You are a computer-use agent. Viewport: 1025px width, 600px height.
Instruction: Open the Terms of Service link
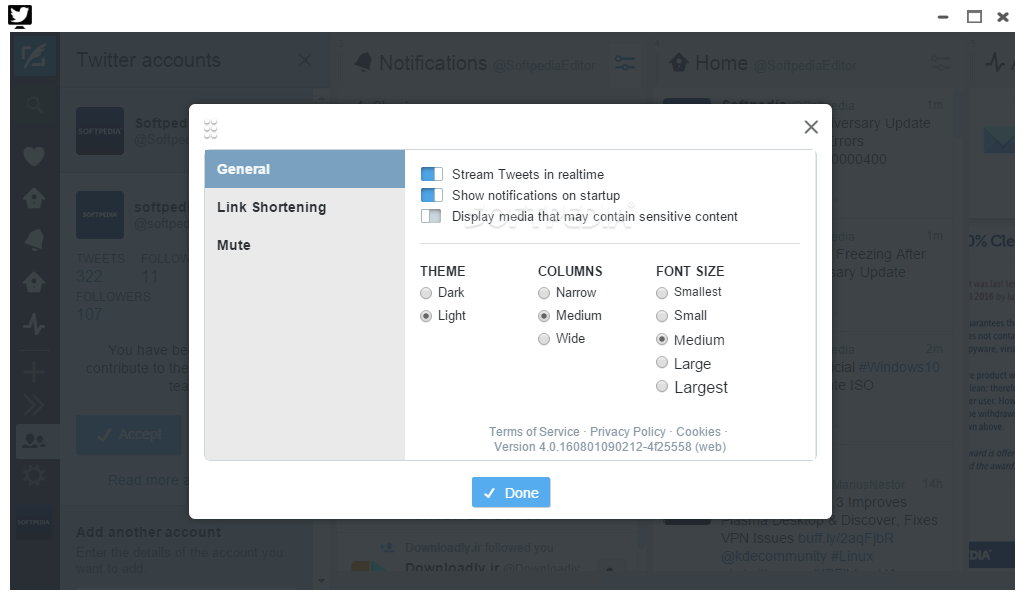click(534, 431)
